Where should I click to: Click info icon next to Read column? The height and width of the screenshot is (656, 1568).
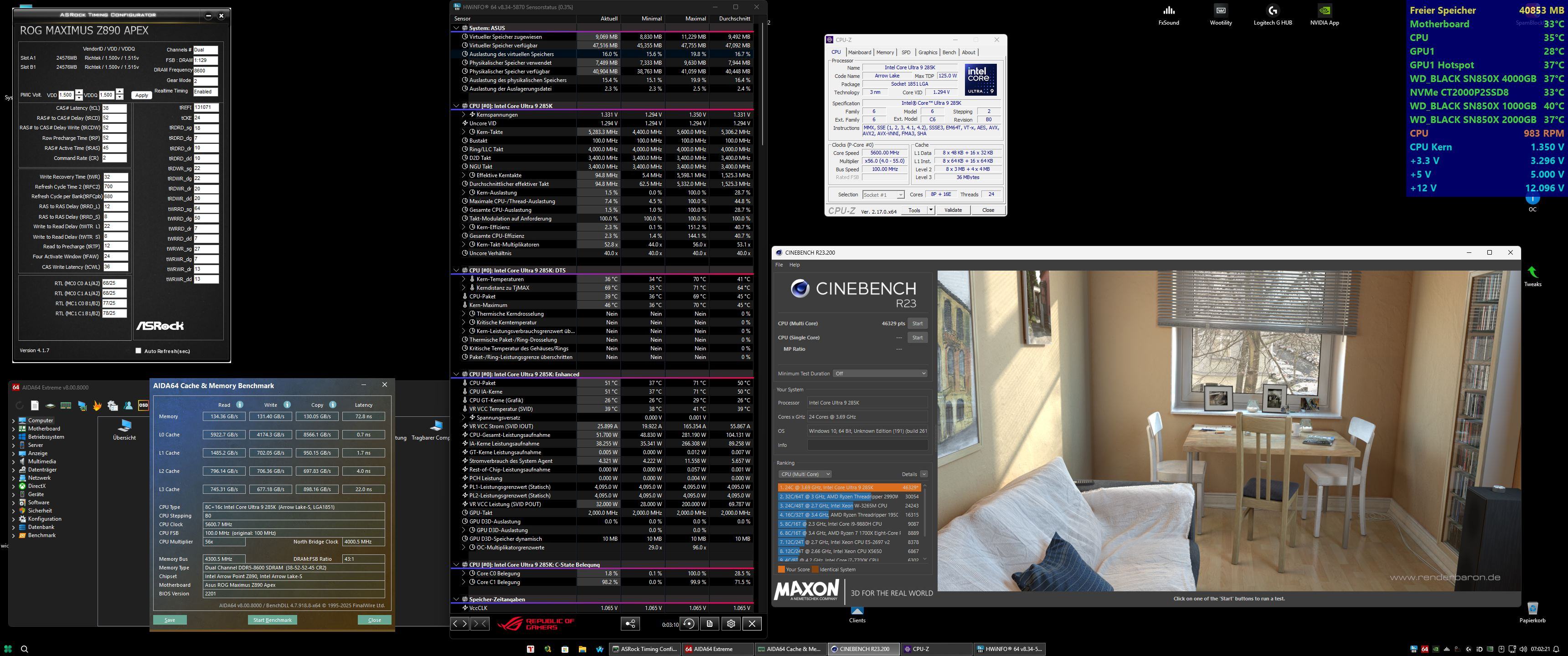(x=240, y=405)
